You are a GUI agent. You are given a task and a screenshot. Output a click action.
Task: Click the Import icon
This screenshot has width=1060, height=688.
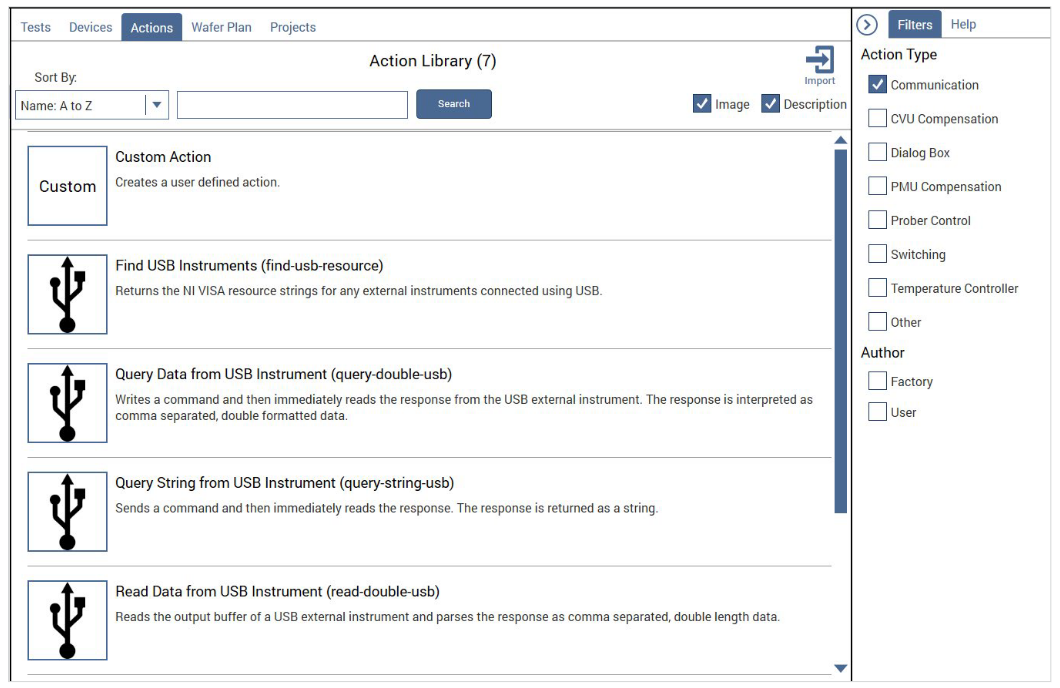click(819, 62)
